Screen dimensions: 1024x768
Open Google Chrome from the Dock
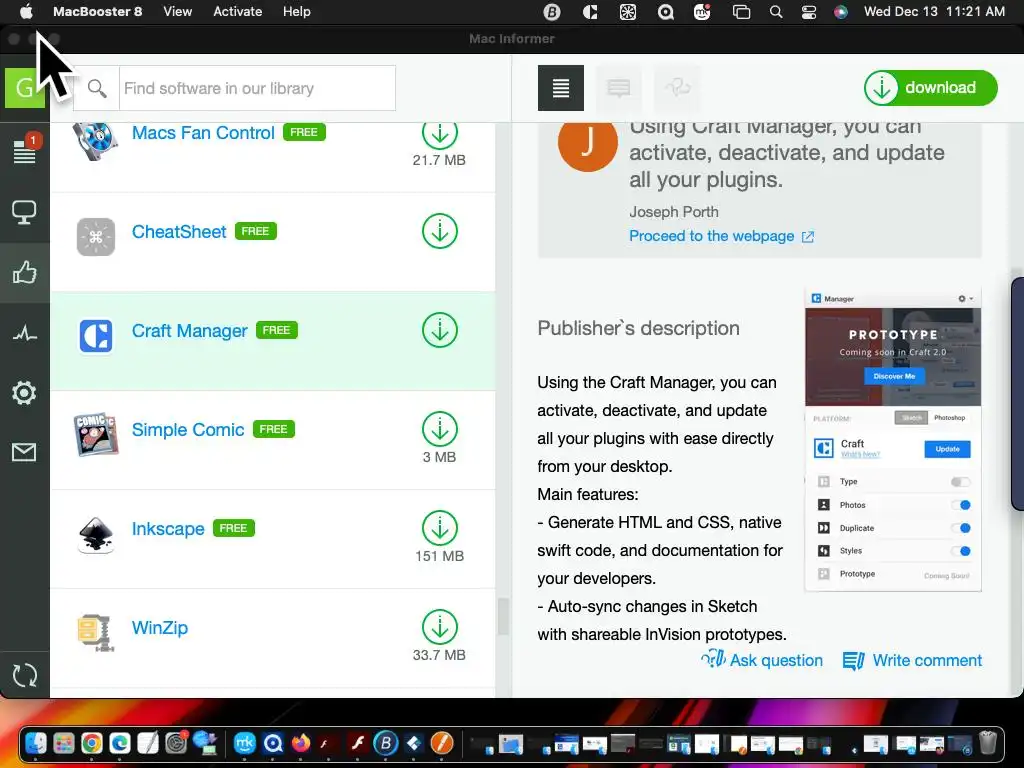tap(91, 743)
